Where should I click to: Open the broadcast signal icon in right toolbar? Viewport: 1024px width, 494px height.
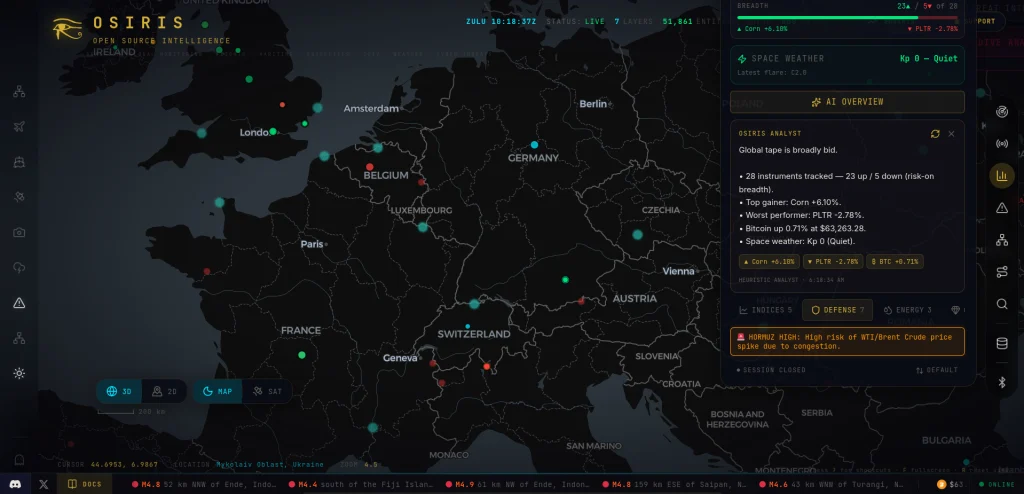click(1002, 144)
